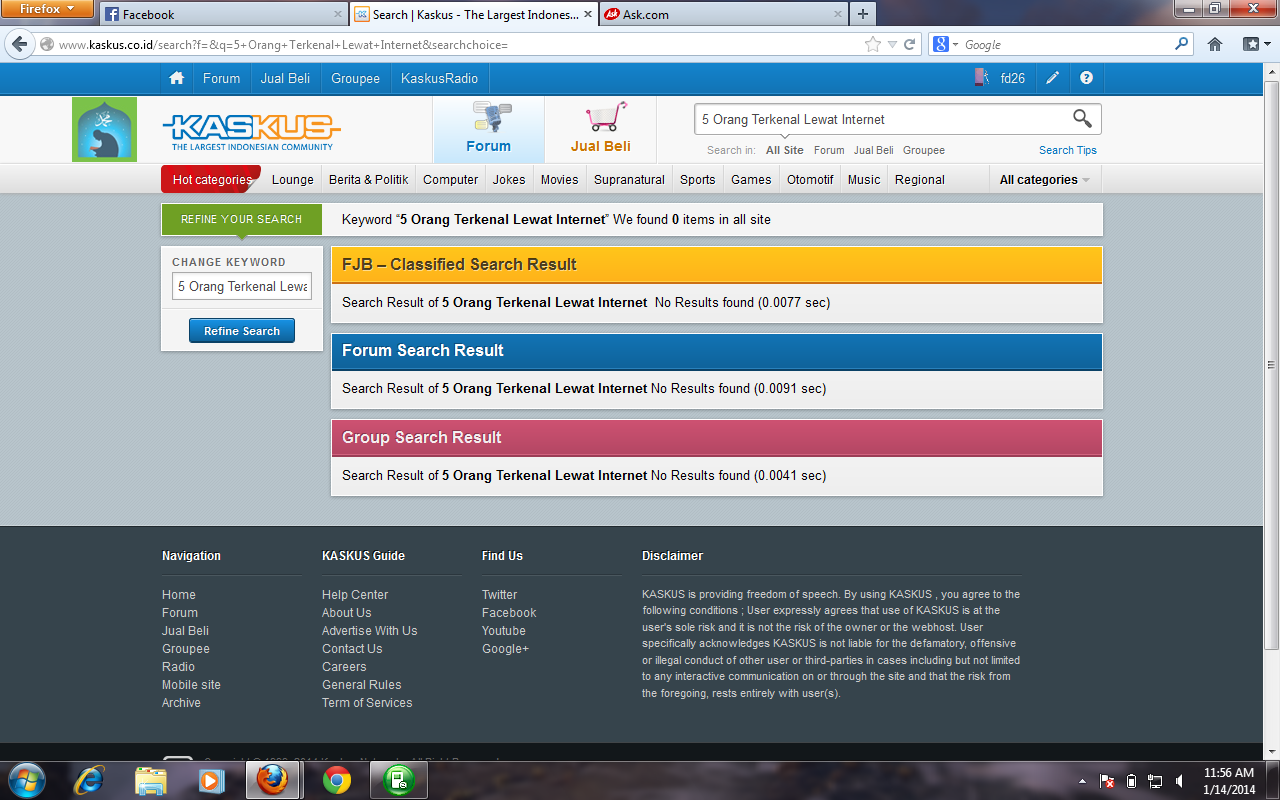This screenshot has height=800, width=1280.
Task: Expand the All categories dropdown
Action: pyautogui.click(x=1045, y=180)
